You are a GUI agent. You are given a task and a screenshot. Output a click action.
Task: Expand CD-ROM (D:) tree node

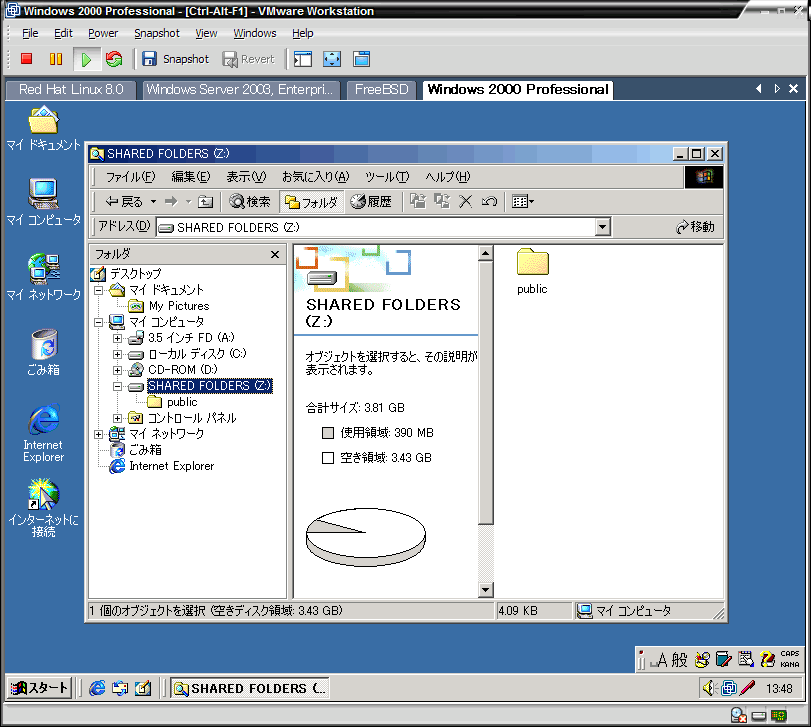pyautogui.click(x=117, y=371)
